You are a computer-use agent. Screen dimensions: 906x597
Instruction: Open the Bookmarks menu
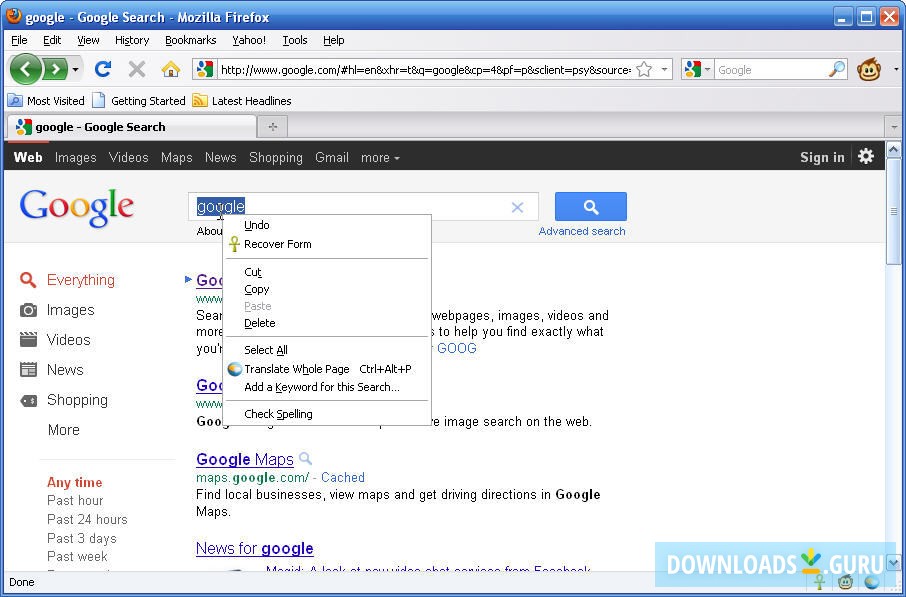point(191,40)
